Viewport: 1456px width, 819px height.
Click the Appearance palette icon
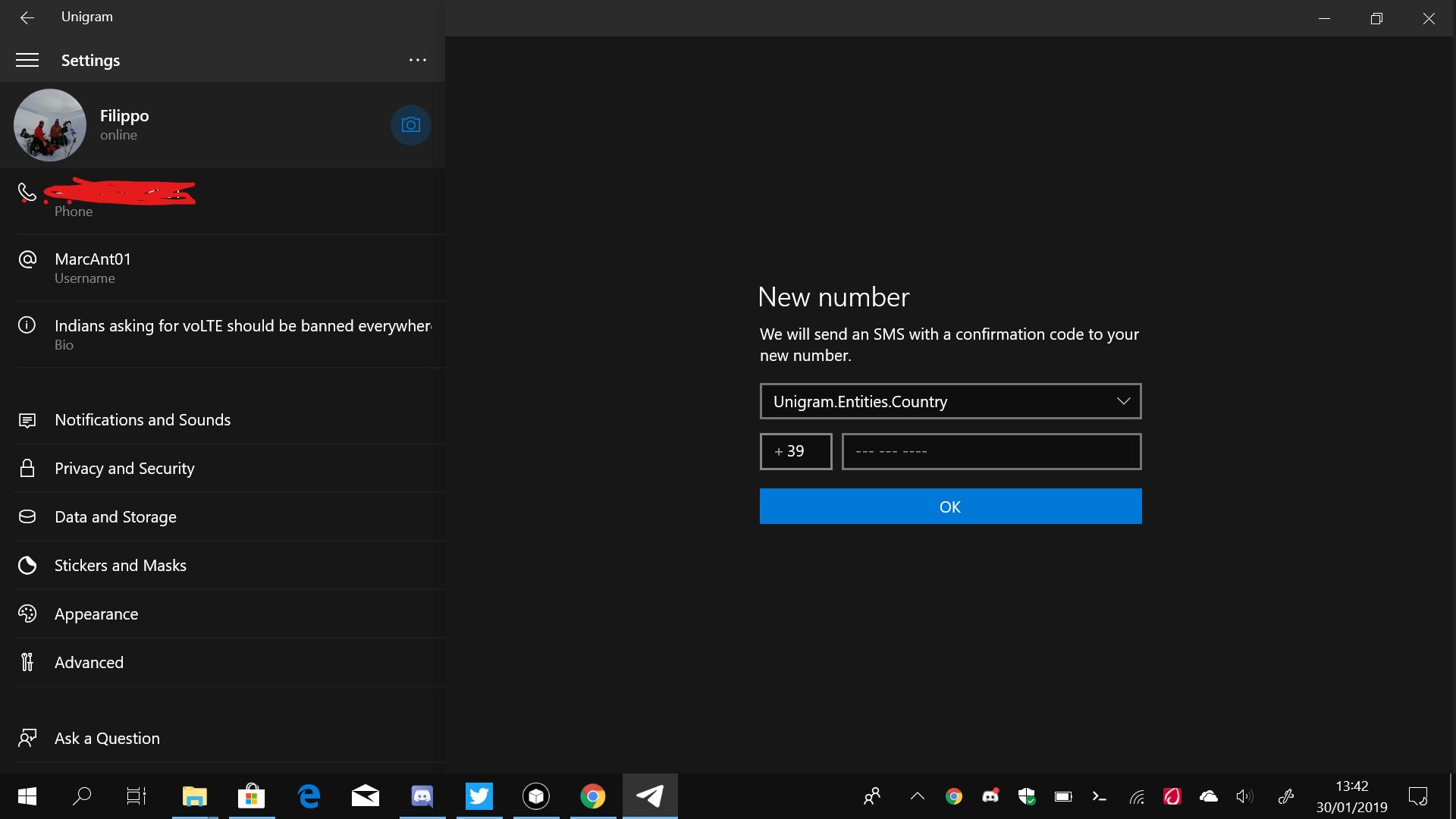pyautogui.click(x=27, y=614)
